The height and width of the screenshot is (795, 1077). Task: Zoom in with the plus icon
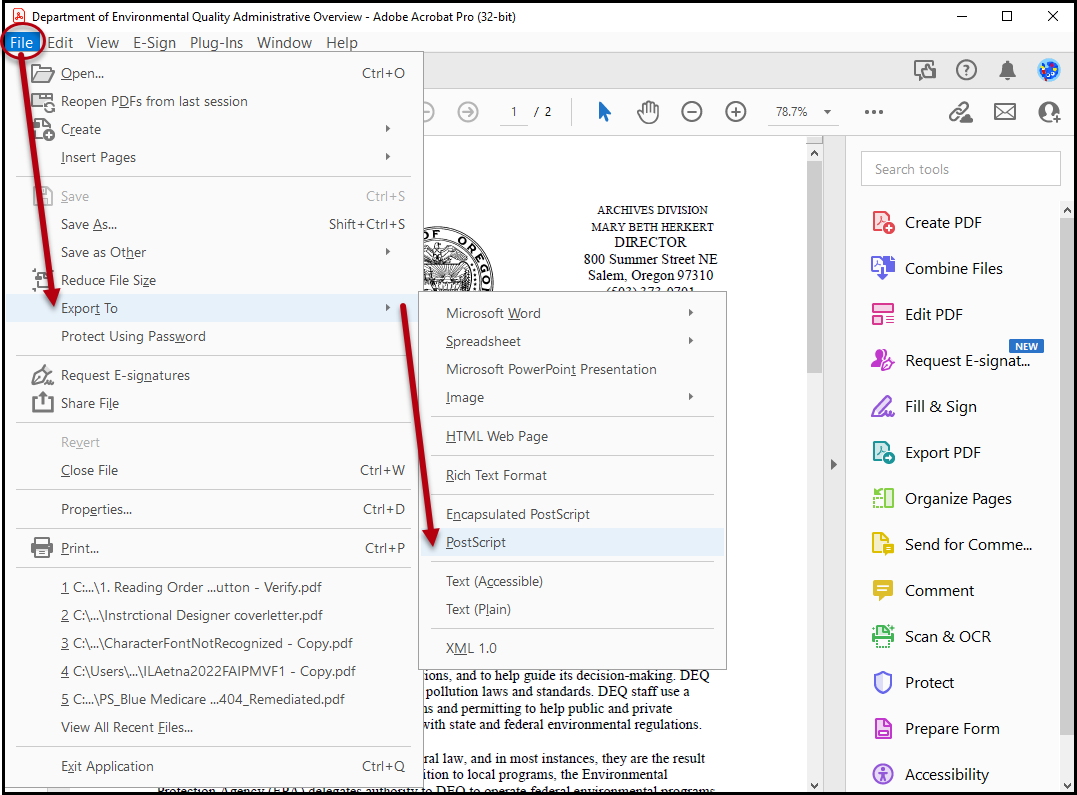736,111
